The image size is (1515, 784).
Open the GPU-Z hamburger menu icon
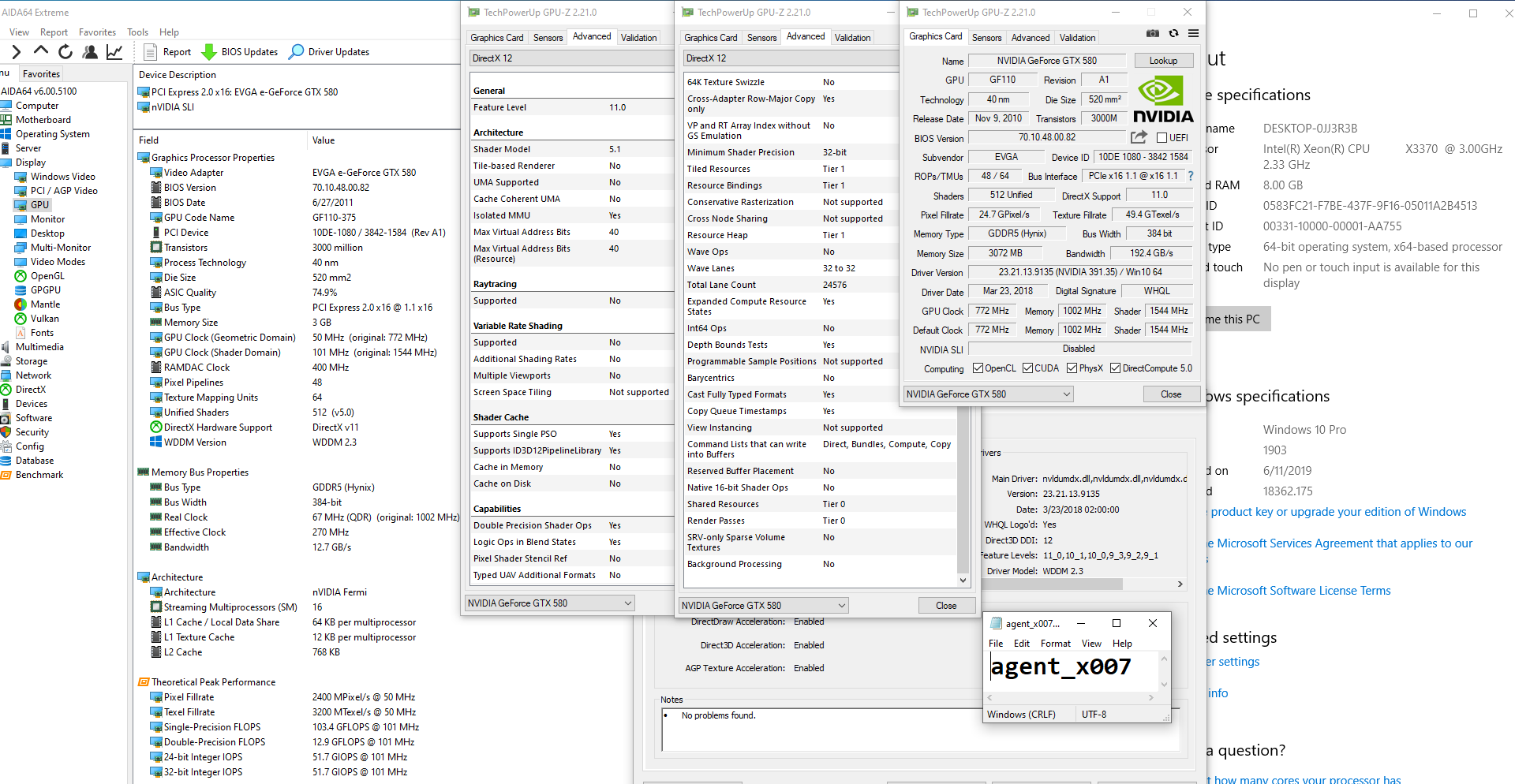tap(1193, 34)
